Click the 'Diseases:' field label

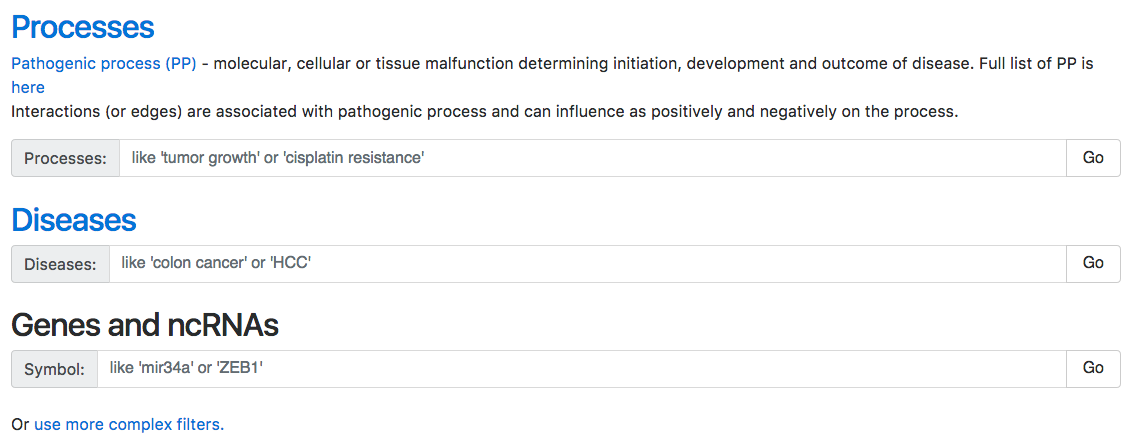[60, 264]
